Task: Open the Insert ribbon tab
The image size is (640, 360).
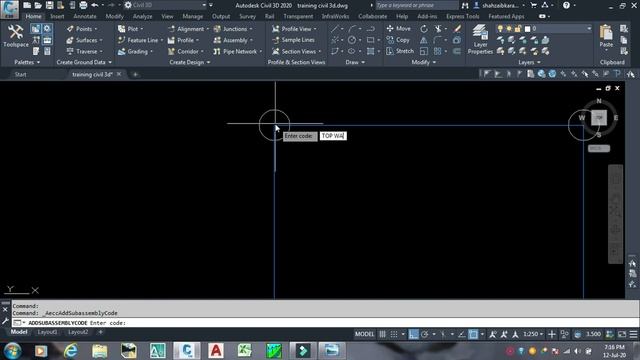Action: [x=57, y=16]
